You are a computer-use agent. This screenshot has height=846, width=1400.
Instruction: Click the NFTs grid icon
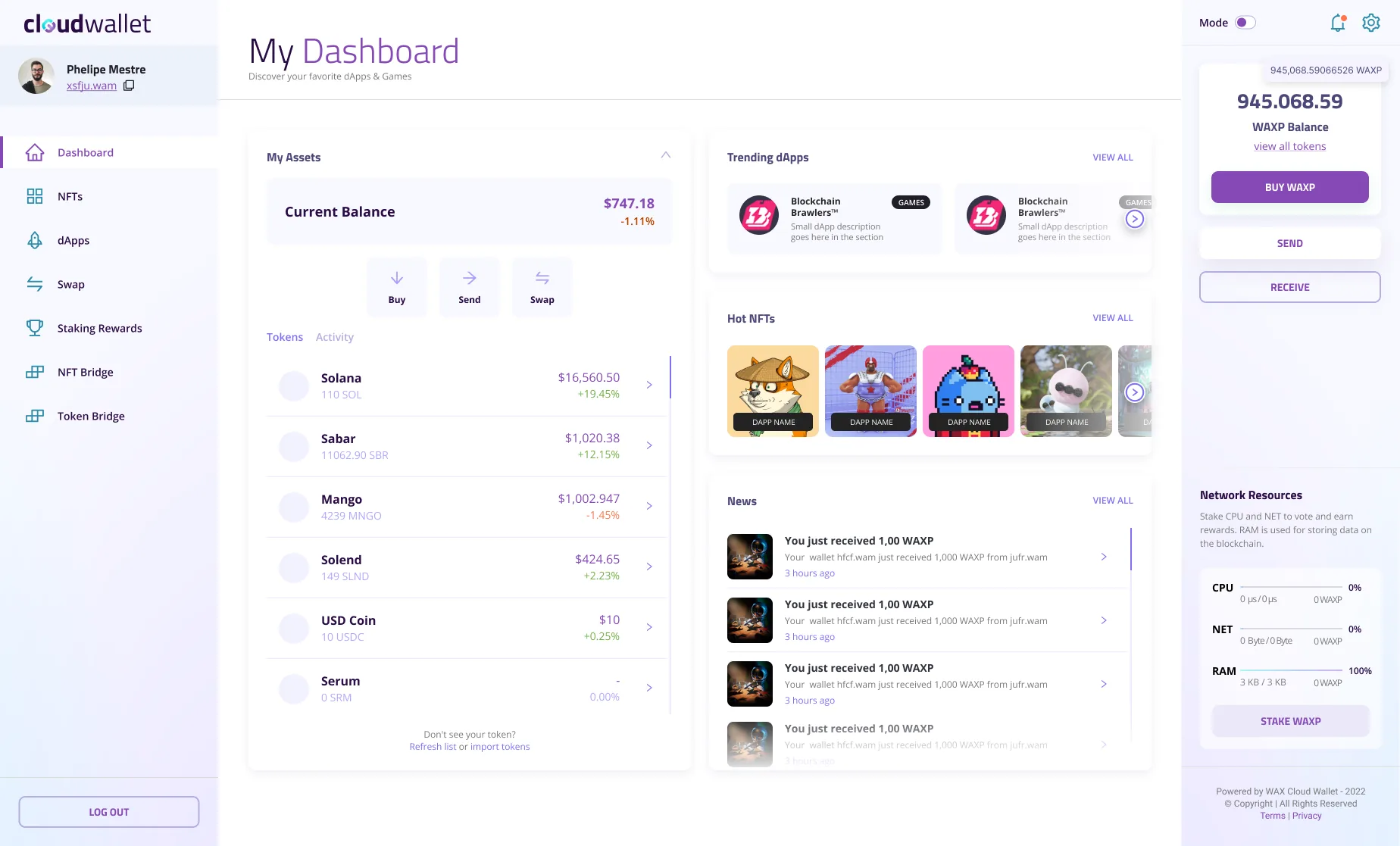[x=35, y=196]
